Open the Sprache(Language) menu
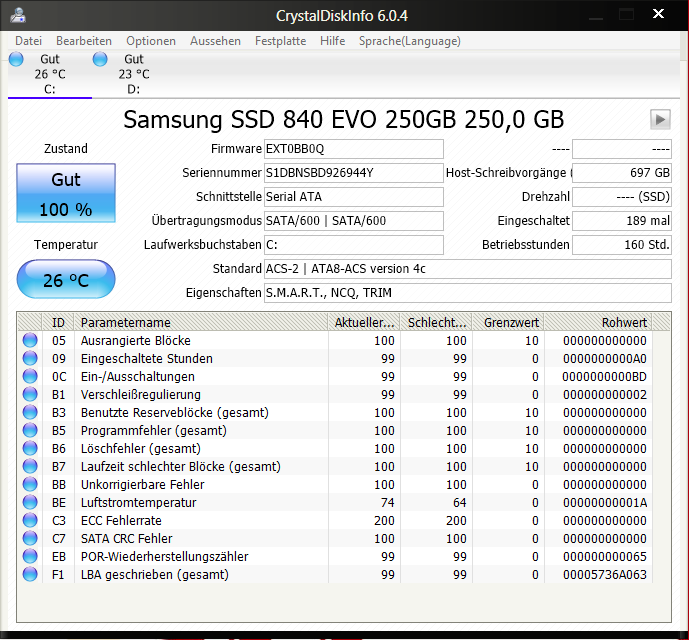 point(410,41)
